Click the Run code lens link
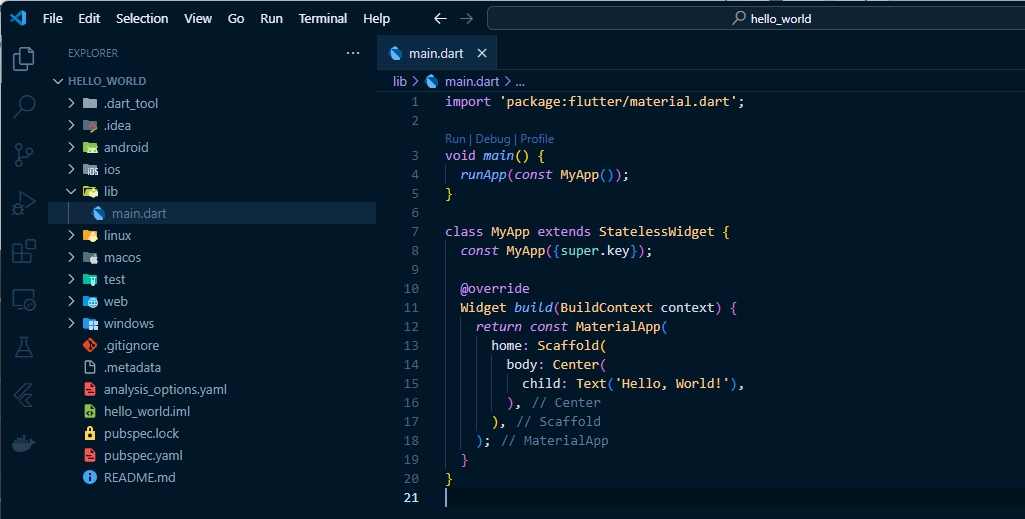This screenshot has width=1025, height=519. (455, 139)
